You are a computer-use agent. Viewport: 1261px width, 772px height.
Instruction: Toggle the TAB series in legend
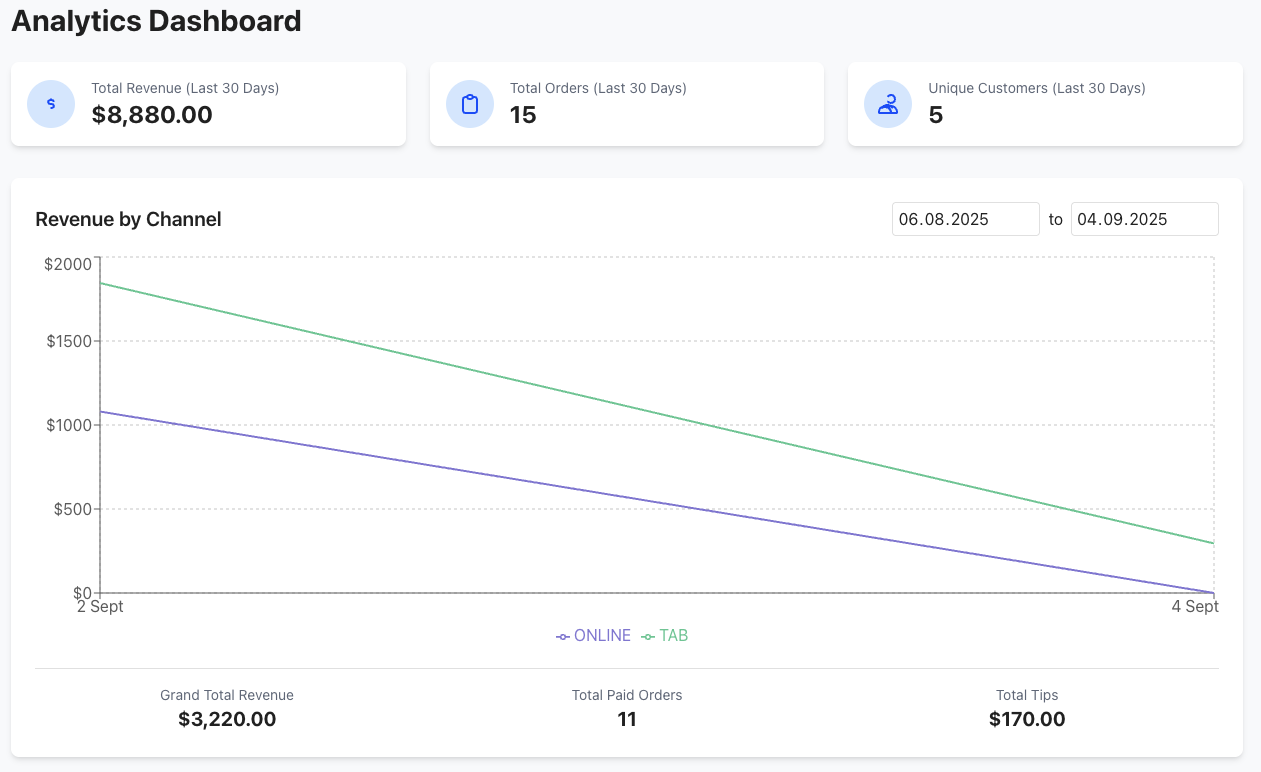point(673,636)
